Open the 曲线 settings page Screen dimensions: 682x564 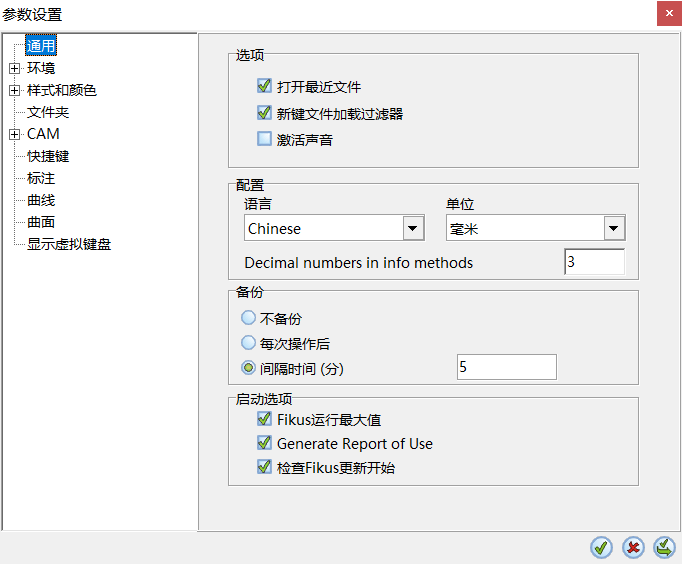(41, 200)
